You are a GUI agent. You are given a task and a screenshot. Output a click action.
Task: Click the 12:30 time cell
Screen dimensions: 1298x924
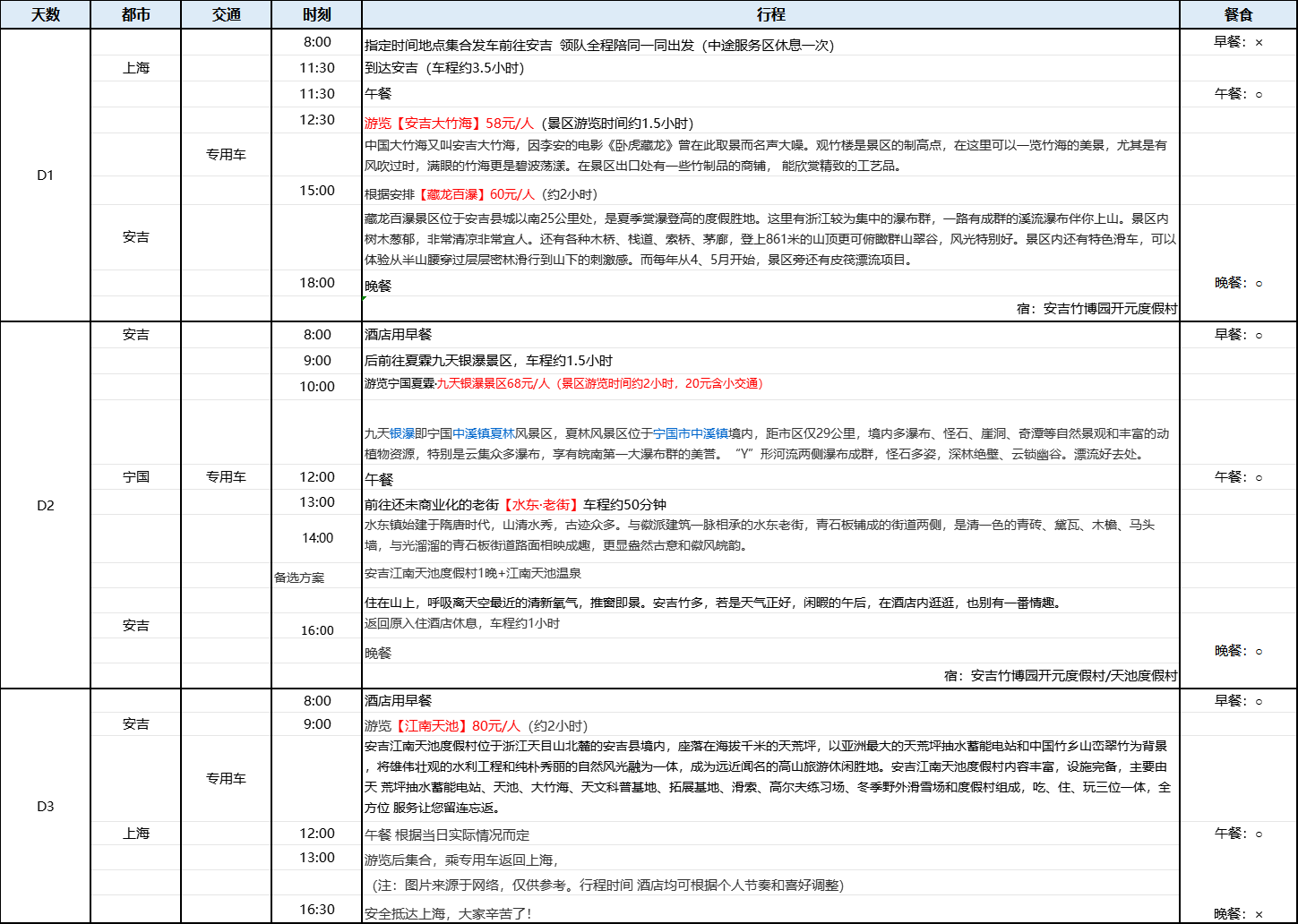tap(316, 120)
